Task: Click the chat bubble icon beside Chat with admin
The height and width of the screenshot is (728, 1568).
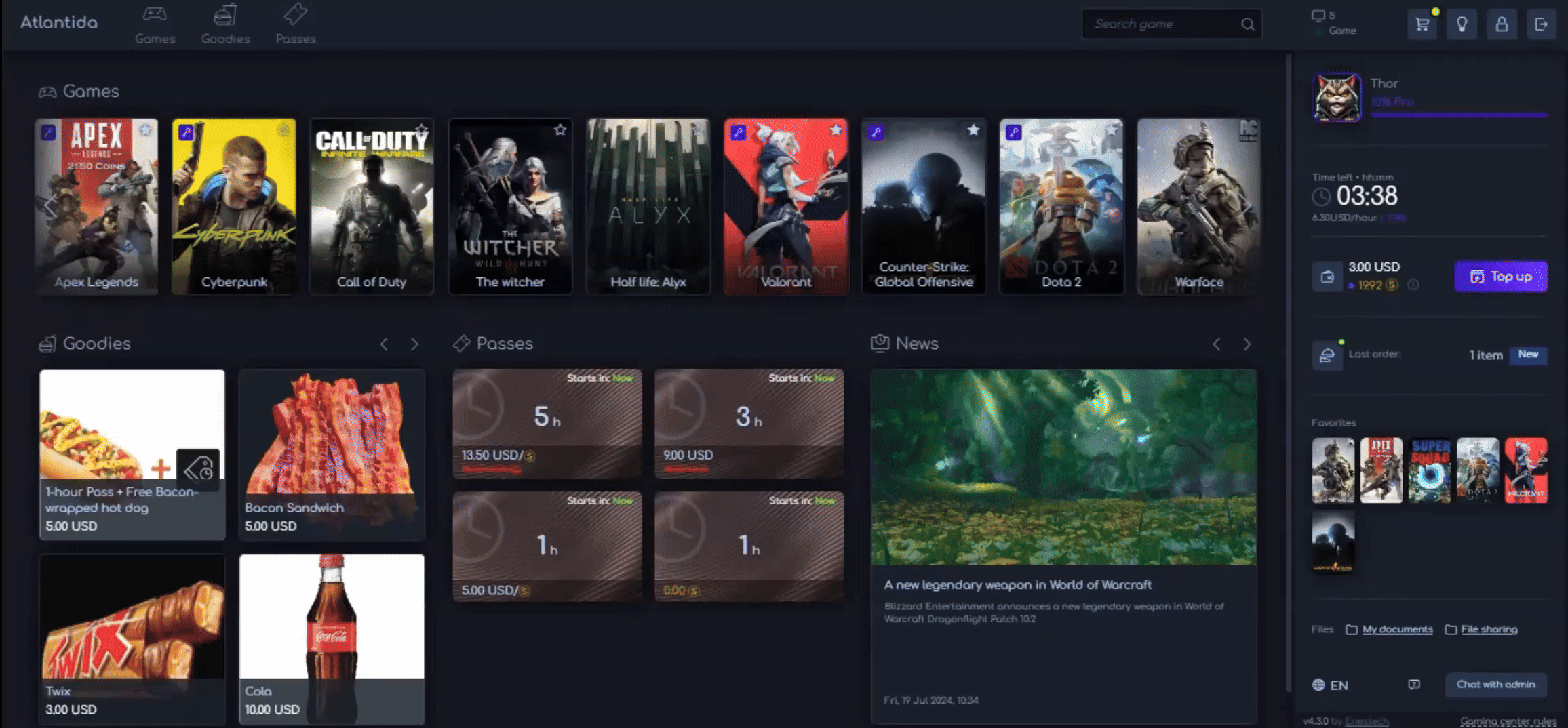Action: click(x=1414, y=685)
